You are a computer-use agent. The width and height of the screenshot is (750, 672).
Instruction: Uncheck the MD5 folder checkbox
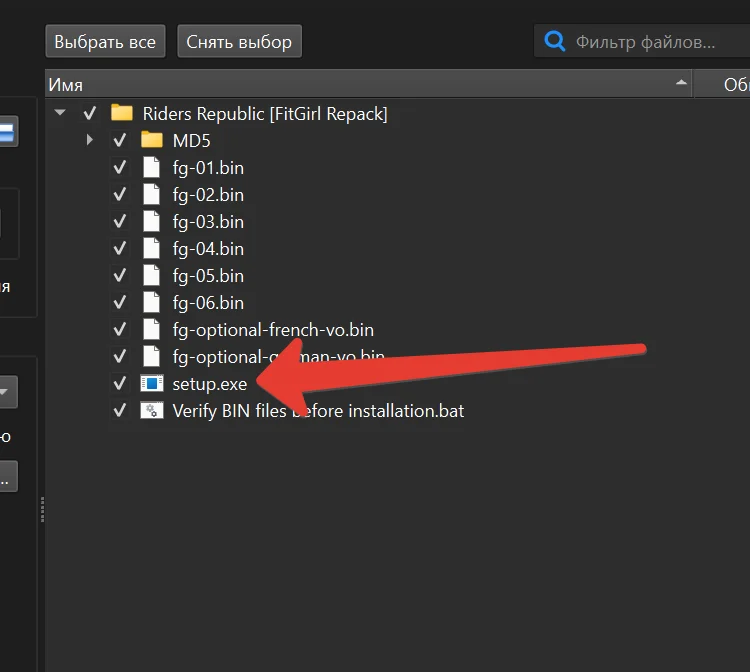(x=120, y=140)
